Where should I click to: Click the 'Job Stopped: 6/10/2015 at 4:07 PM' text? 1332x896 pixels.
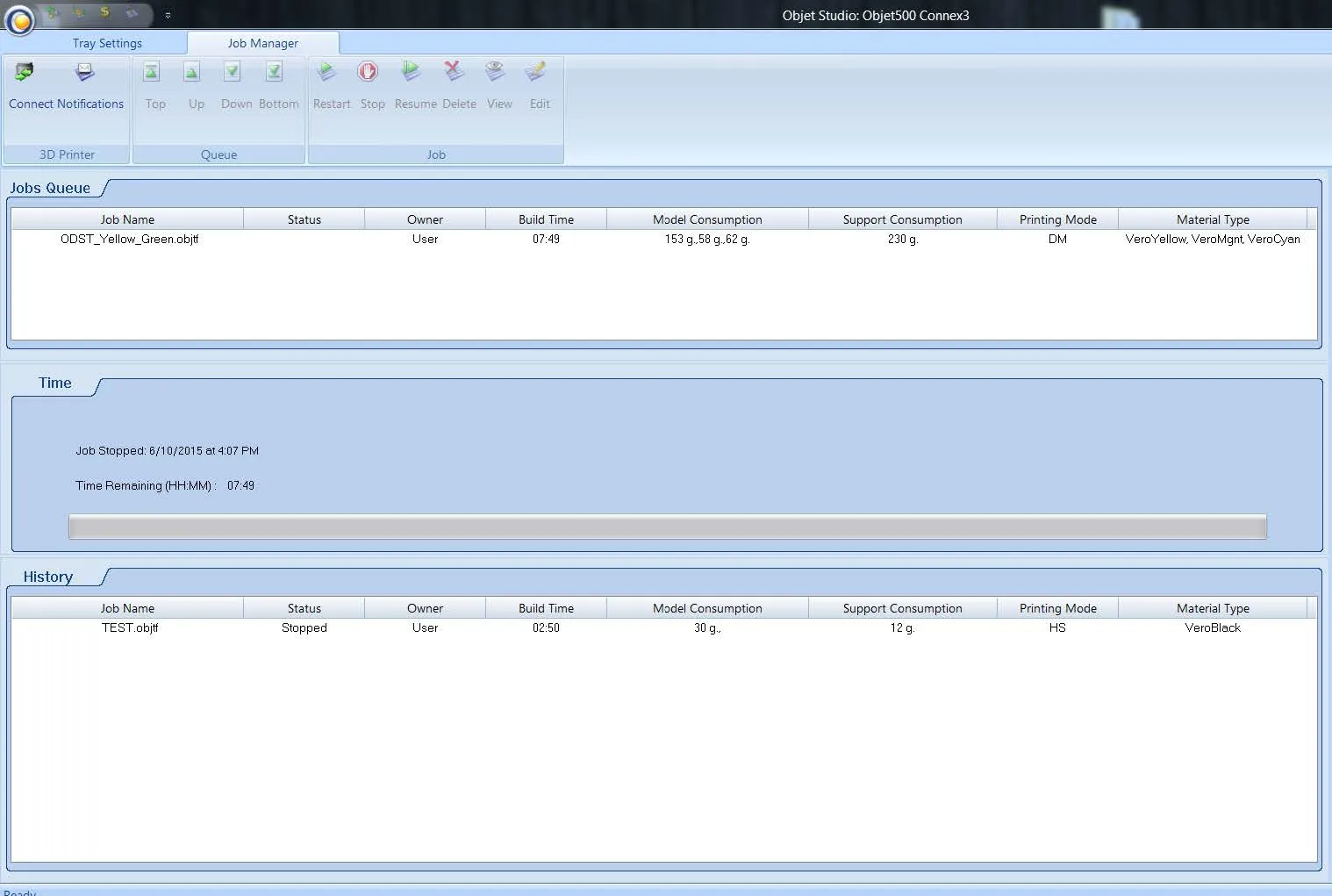click(167, 450)
